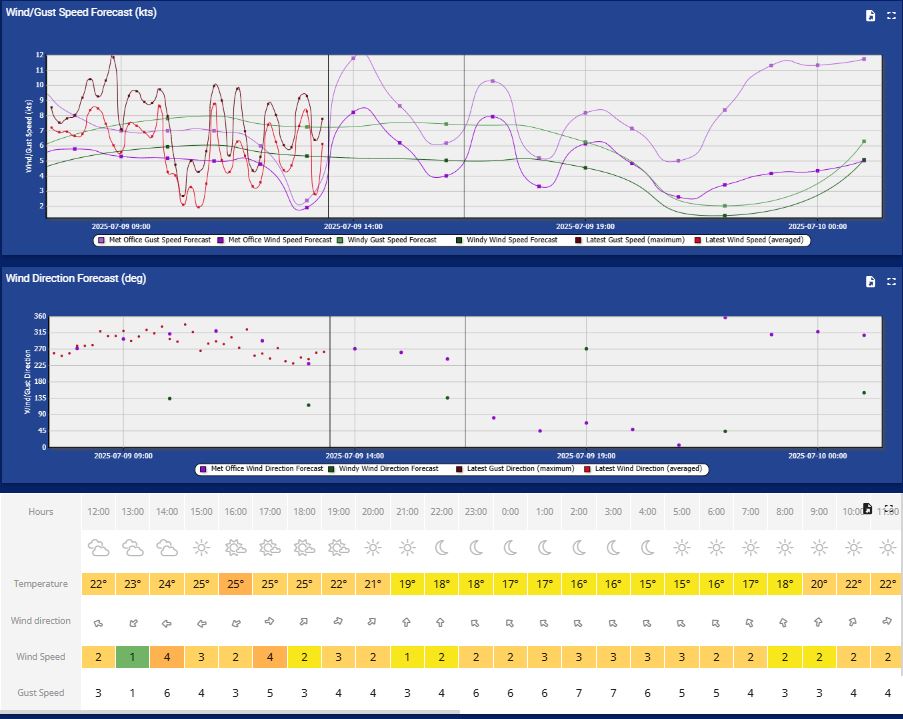This screenshot has width=903, height=719.
Task: Select the wind direction arrow for 21:00
Action: coord(407,621)
